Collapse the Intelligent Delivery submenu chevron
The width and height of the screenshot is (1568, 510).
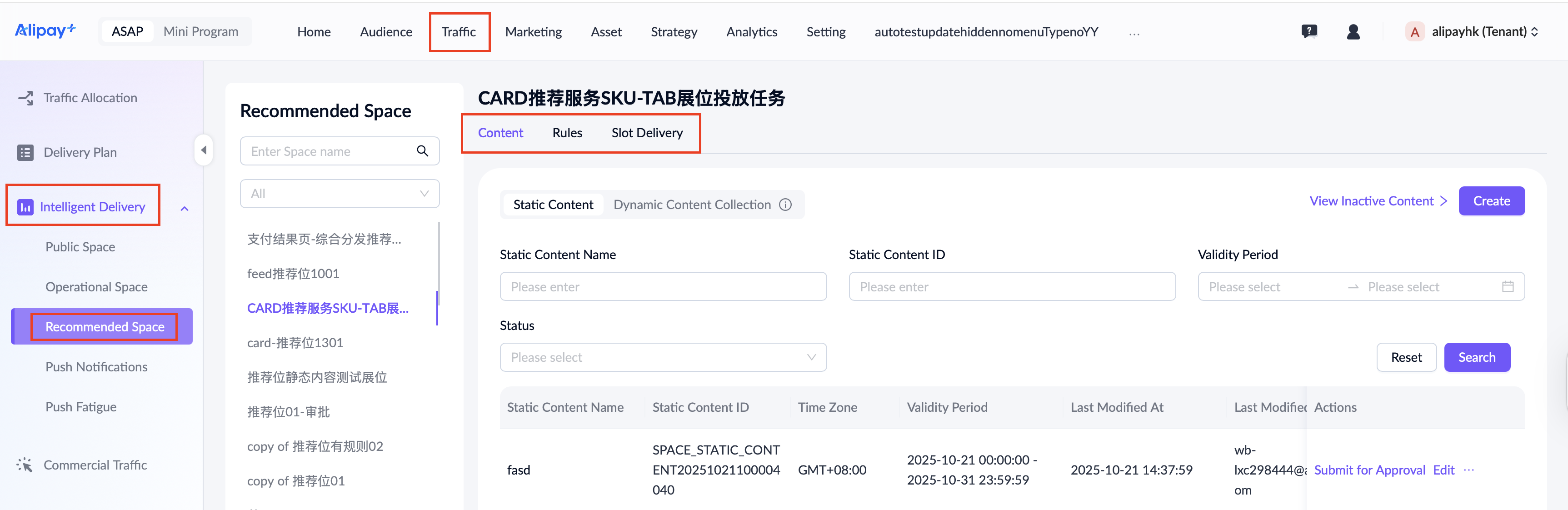coord(185,209)
